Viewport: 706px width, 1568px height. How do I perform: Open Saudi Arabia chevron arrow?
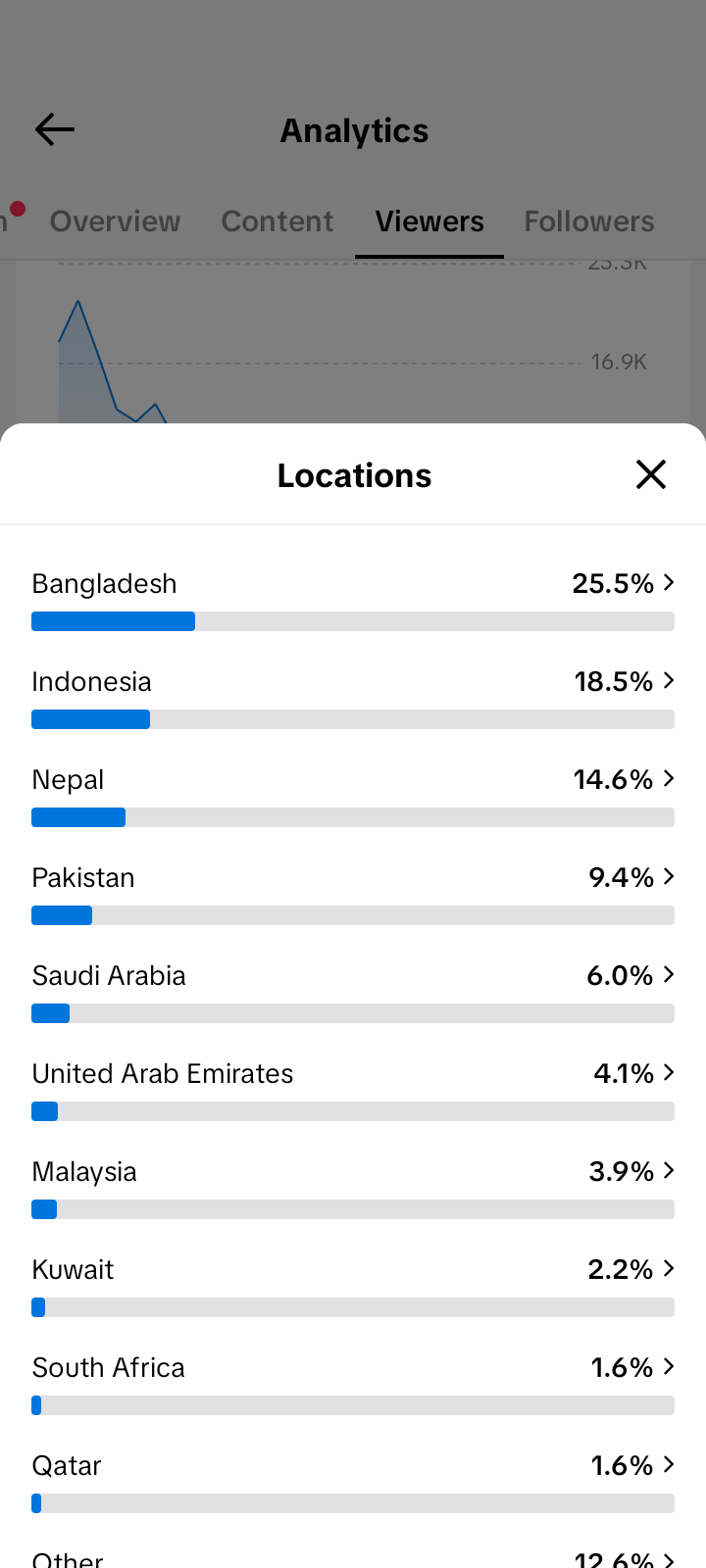669,974
